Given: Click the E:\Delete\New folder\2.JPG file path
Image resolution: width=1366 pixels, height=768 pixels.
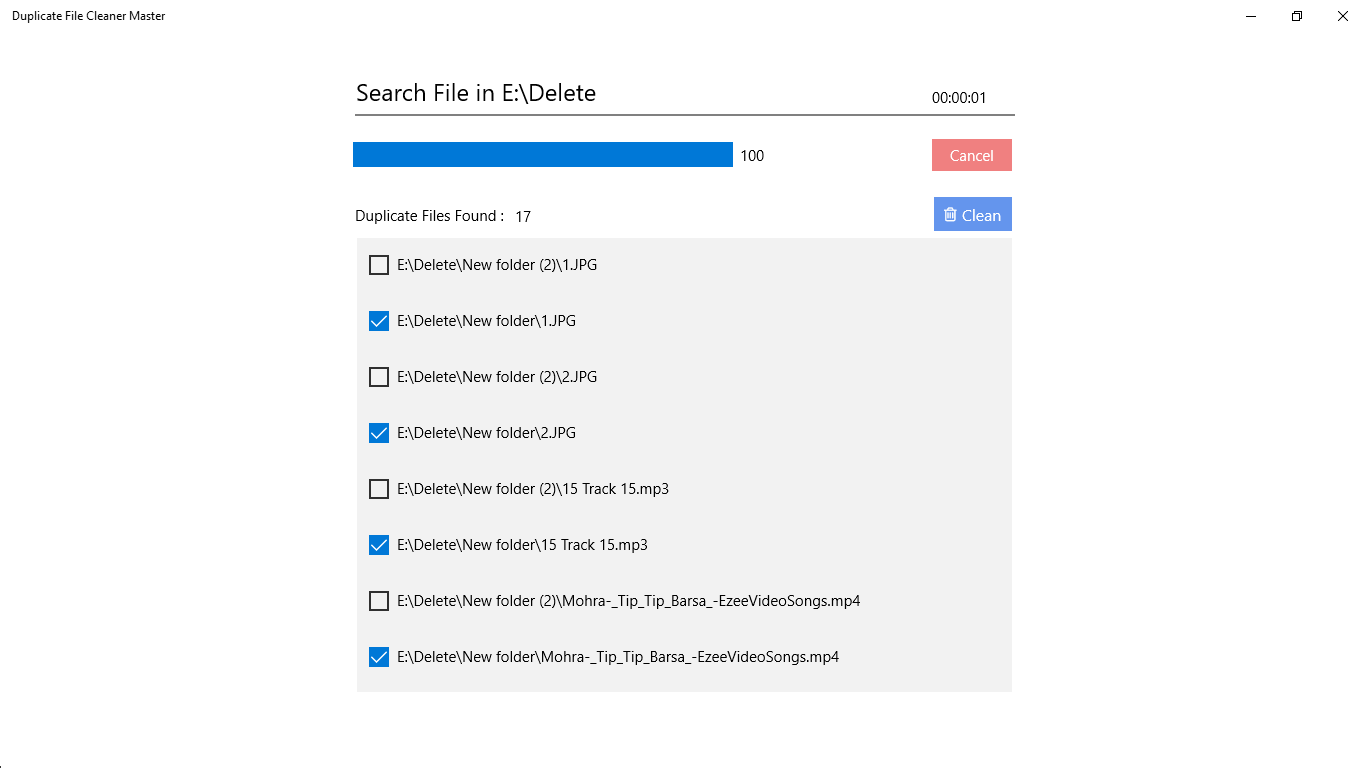Looking at the screenshot, I should [486, 433].
